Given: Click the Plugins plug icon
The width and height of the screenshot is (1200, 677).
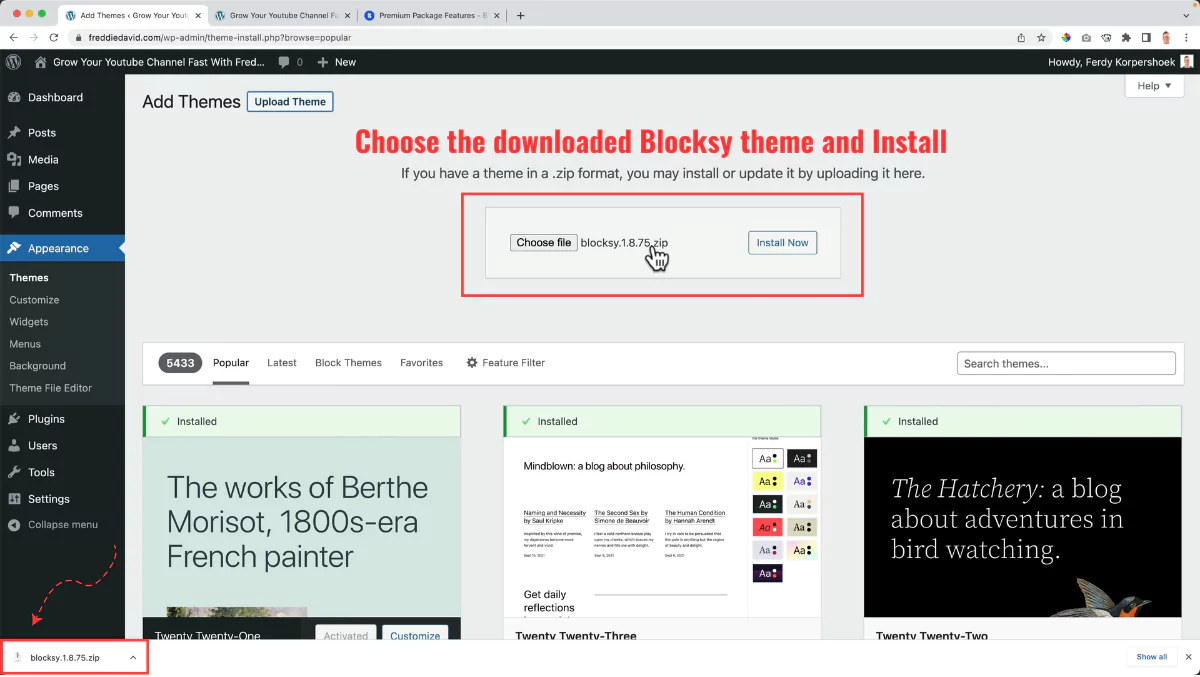Looking at the screenshot, I should click(x=12, y=418).
